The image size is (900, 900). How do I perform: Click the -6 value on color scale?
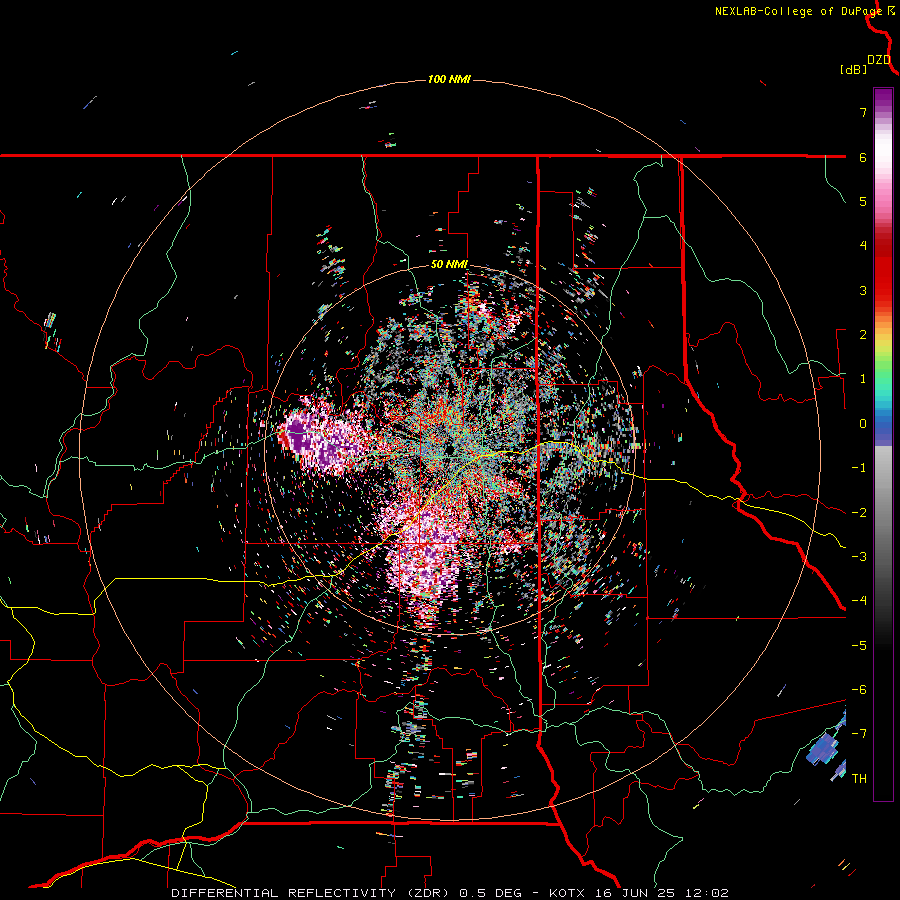click(x=859, y=690)
